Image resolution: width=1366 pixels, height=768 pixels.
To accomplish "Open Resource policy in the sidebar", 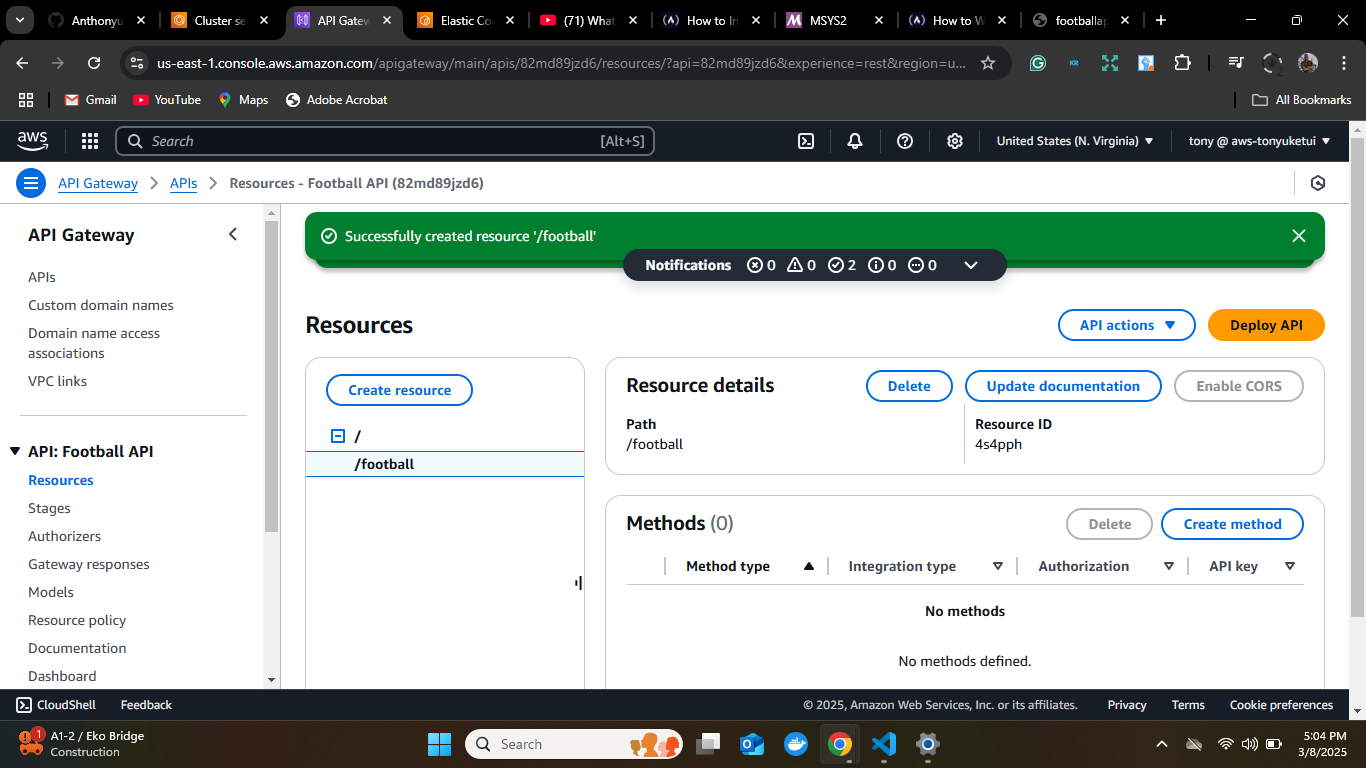I will click(x=77, y=620).
